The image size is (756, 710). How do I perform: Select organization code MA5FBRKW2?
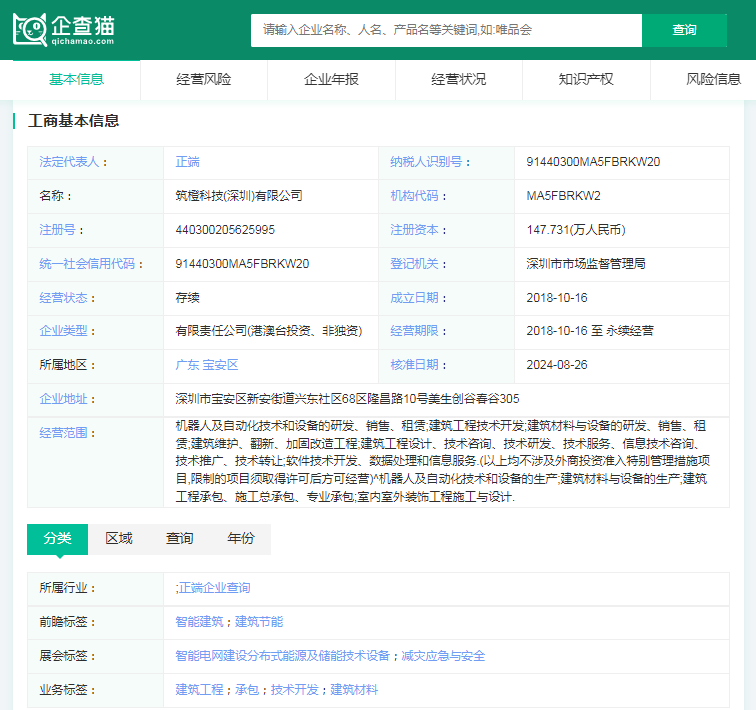563,196
